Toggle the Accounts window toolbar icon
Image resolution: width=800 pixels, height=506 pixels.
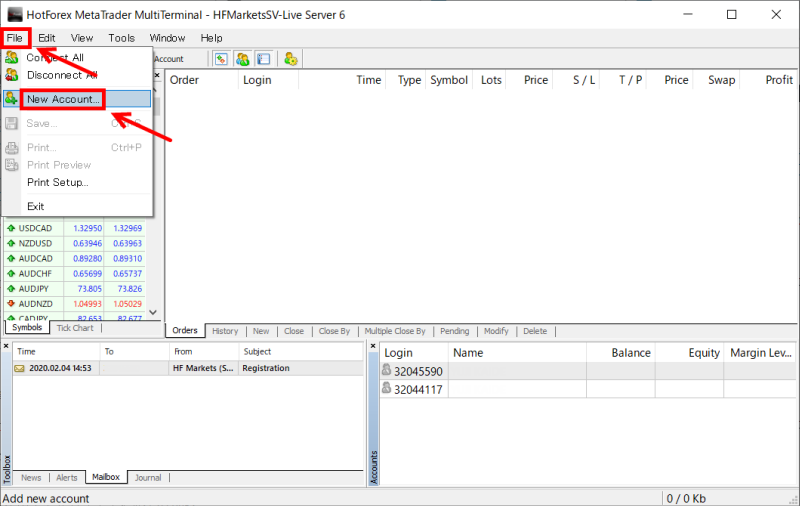click(x=242, y=59)
